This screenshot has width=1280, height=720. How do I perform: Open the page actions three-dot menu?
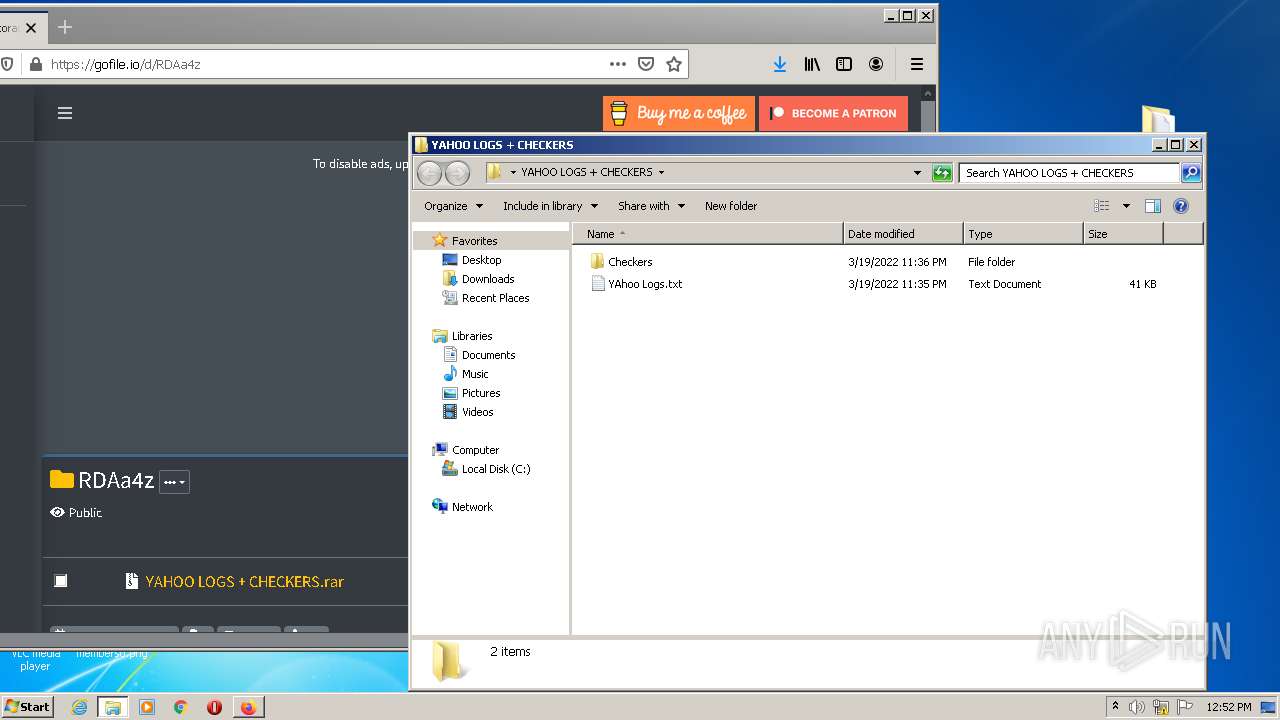pyautogui.click(x=618, y=64)
